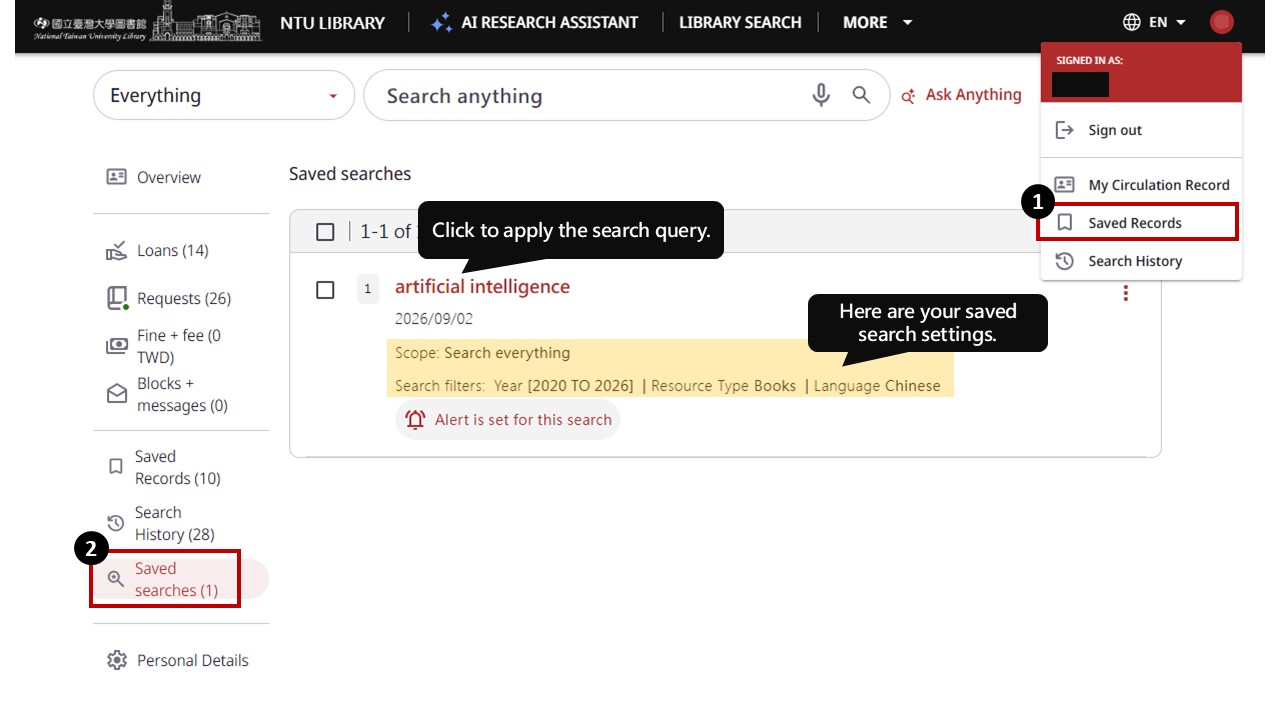Viewport: 1280px width, 720px height.
Task: Expand the Everything search scope dropdown
Action: coord(224,96)
